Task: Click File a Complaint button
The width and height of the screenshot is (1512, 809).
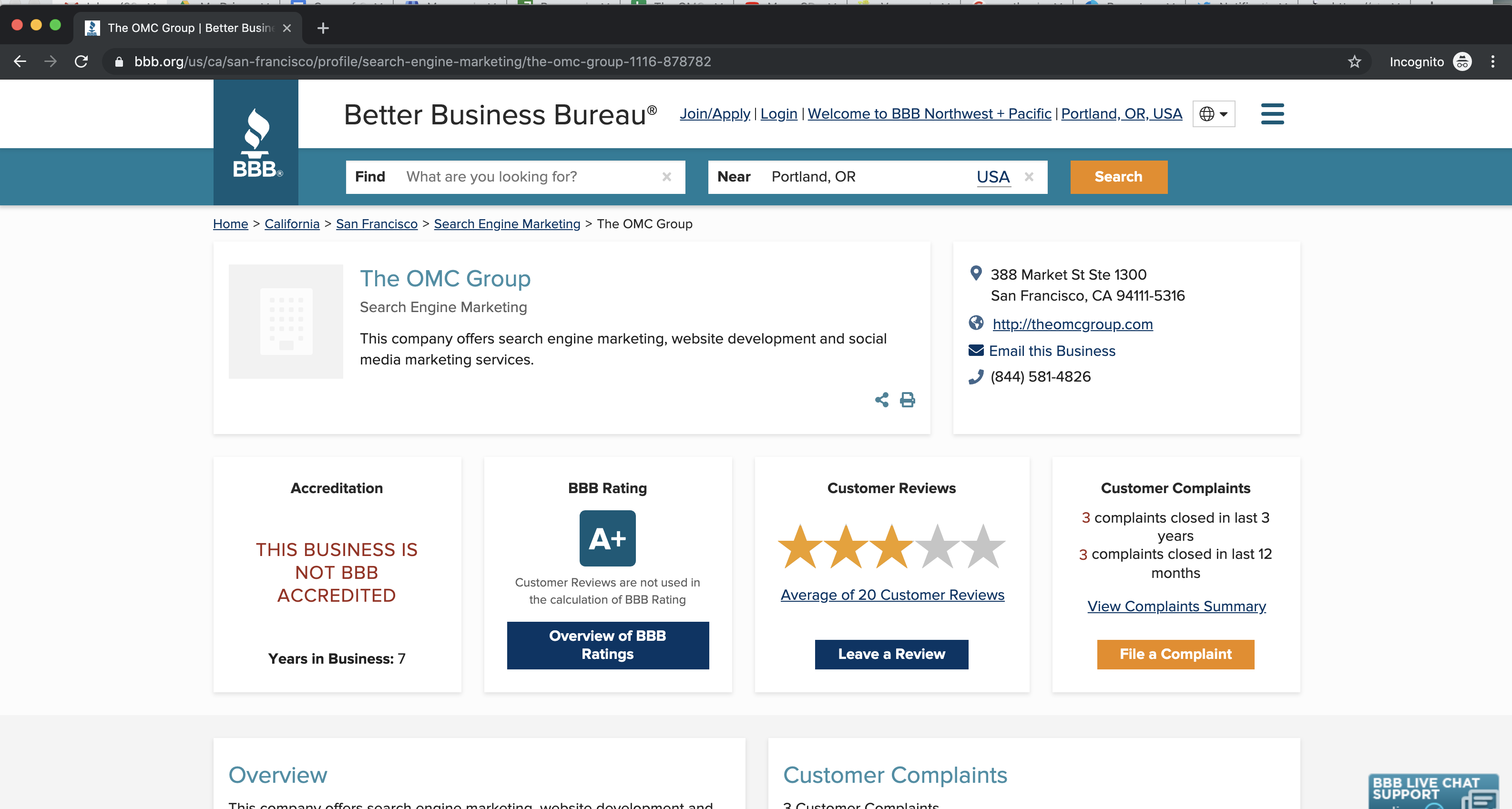Action: [x=1175, y=654]
